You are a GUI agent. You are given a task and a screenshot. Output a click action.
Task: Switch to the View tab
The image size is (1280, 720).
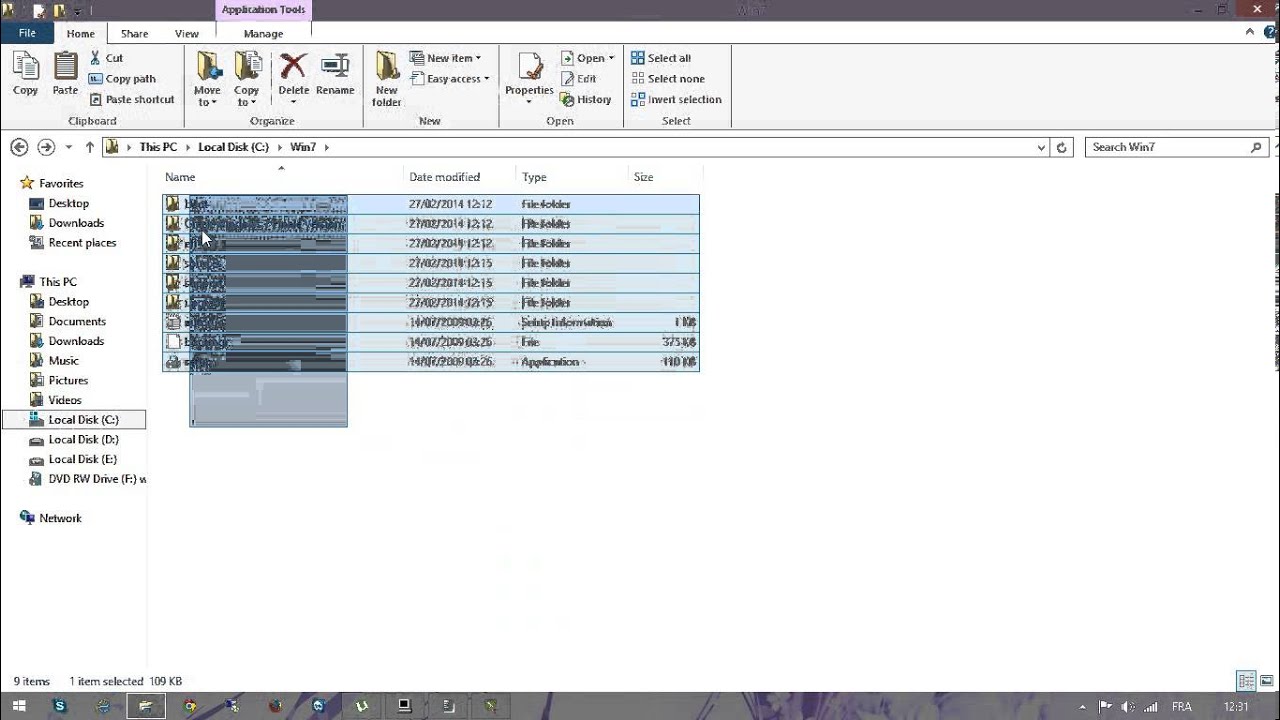[186, 33]
